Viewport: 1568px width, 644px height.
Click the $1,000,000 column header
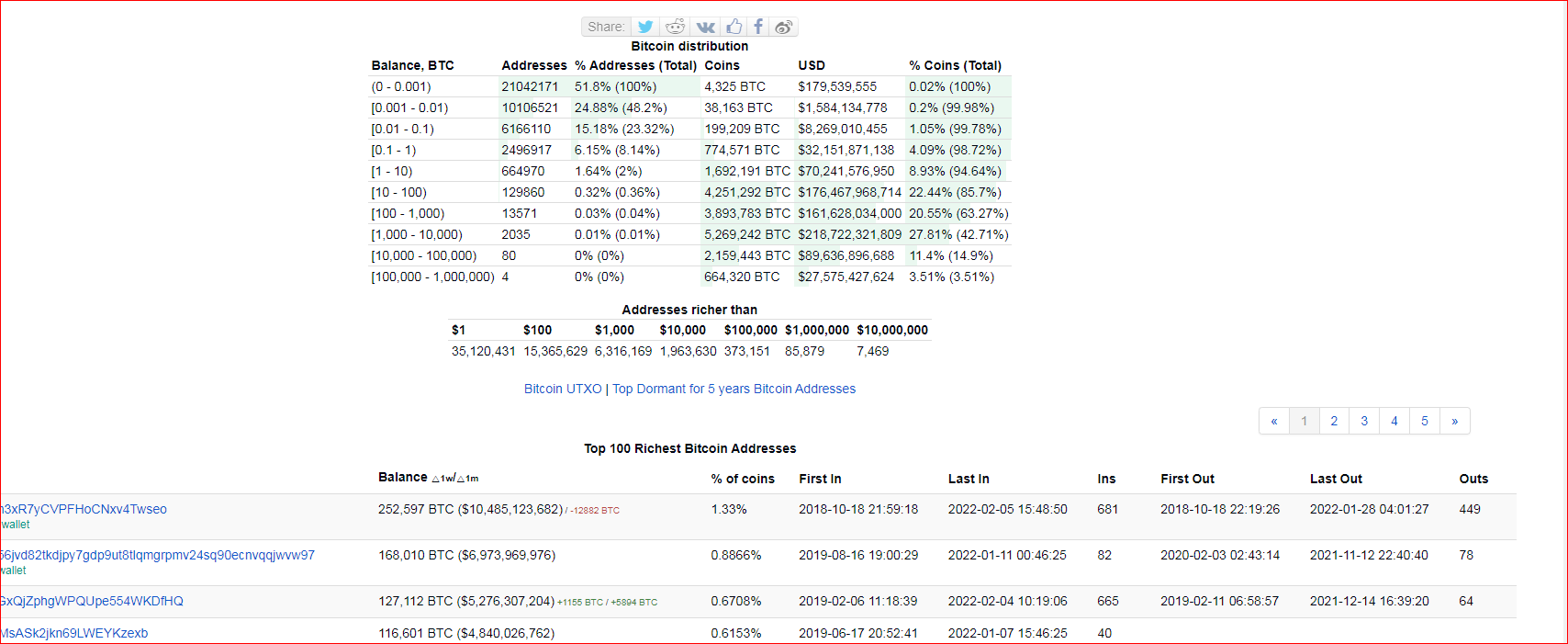[x=817, y=330]
